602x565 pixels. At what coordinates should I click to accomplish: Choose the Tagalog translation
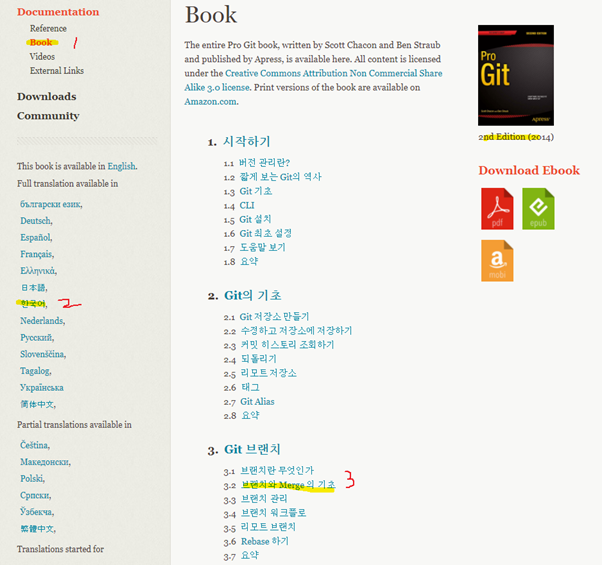point(35,371)
